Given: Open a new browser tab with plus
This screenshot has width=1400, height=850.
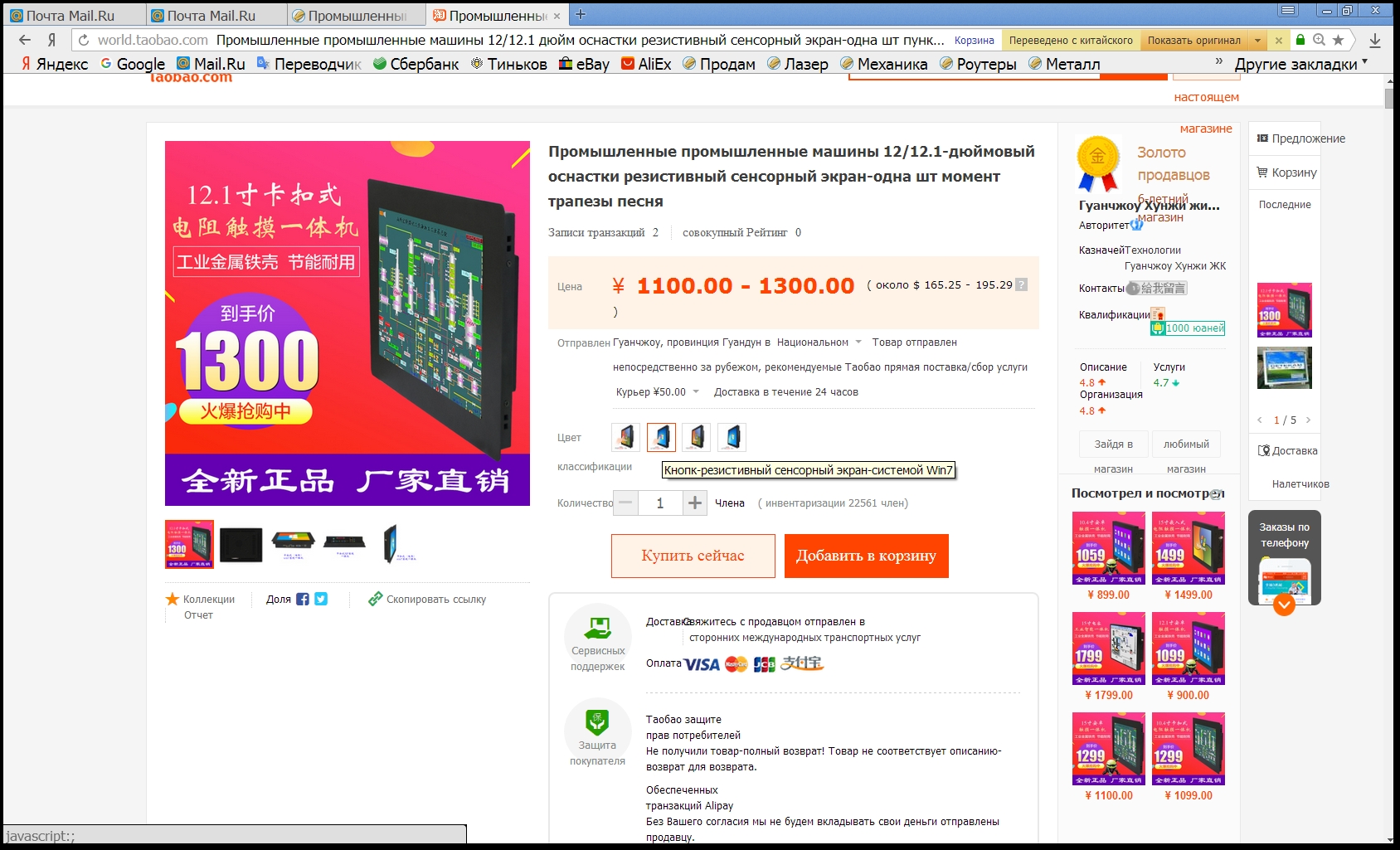Looking at the screenshot, I should click(x=581, y=14).
